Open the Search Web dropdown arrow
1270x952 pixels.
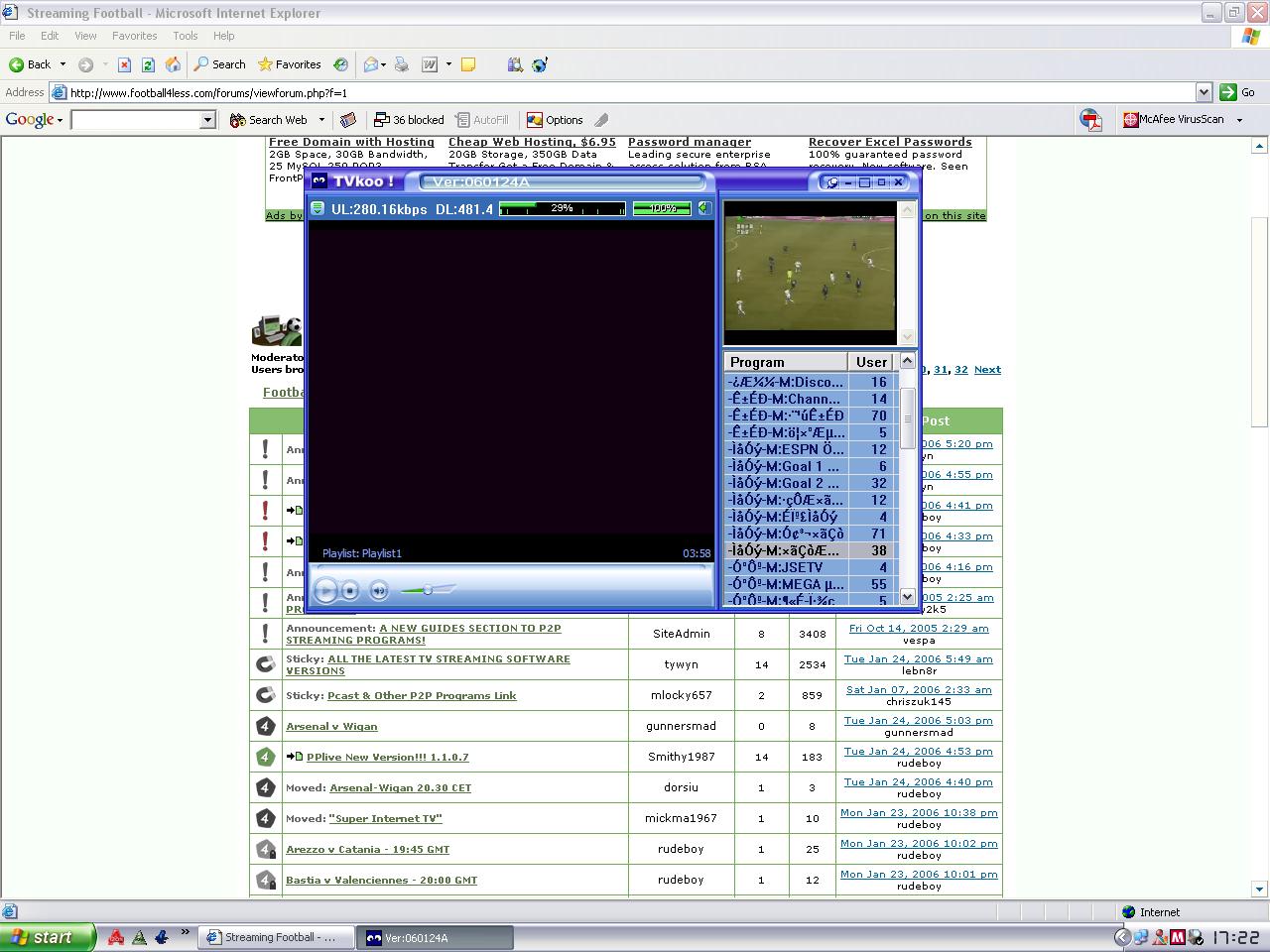(x=321, y=120)
